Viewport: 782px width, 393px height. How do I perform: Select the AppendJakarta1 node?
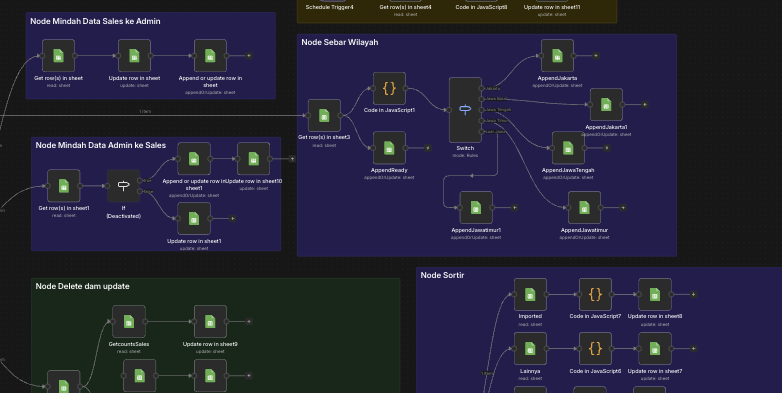click(606, 105)
